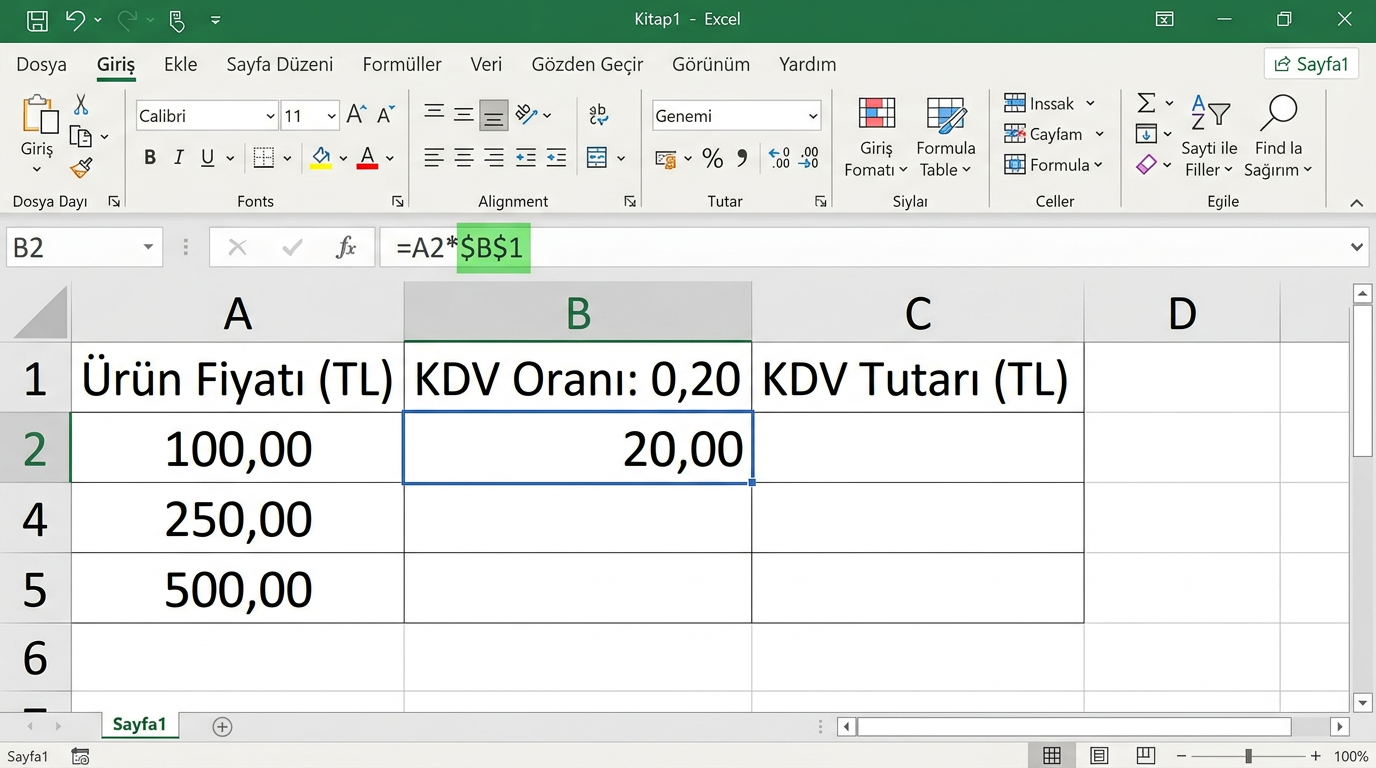1376x768 pixels.
Task: Cut selection with the scissors icon
Action: pos(81,105)
